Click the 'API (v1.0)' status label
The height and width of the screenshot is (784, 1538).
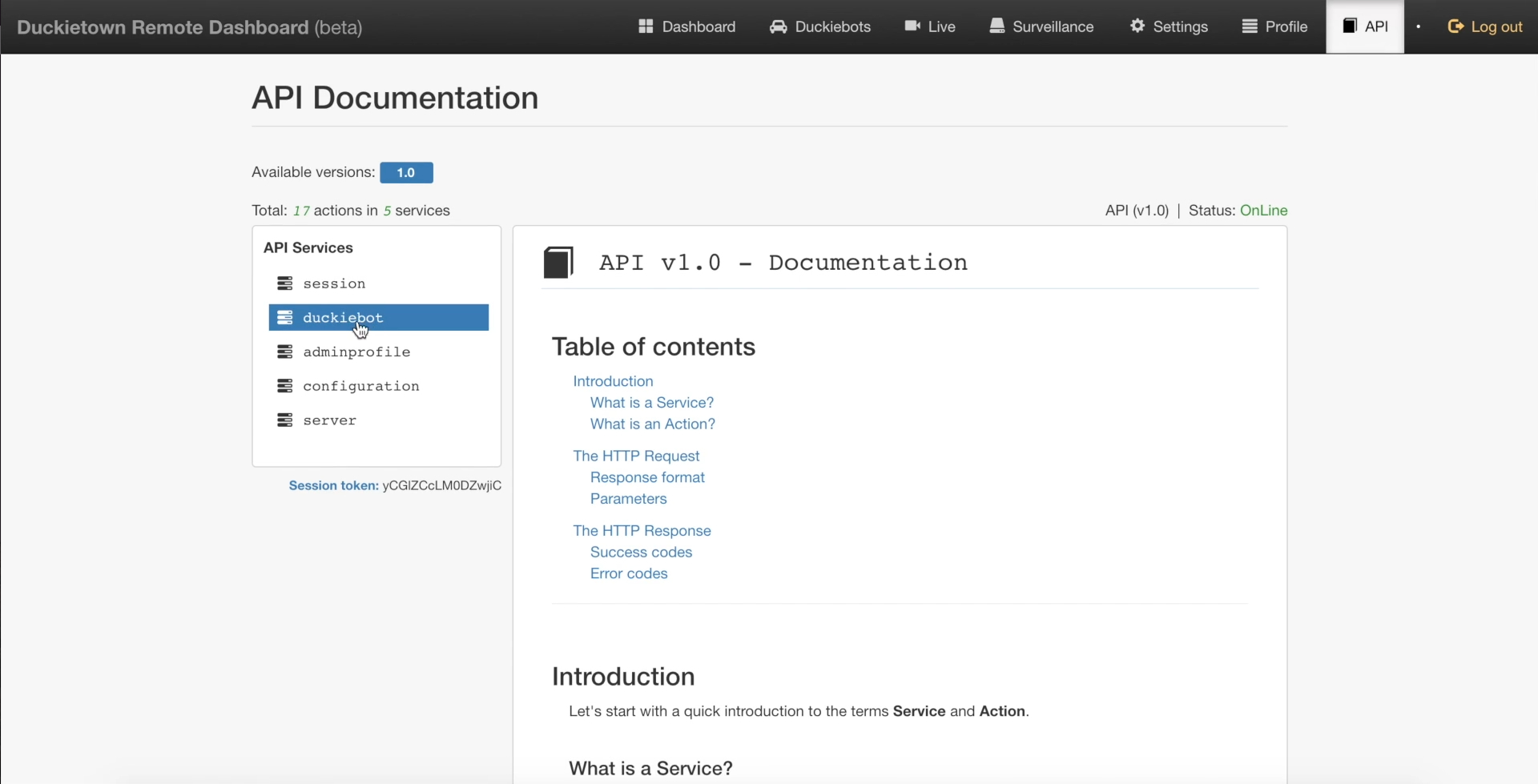[x=1137, y=211]
